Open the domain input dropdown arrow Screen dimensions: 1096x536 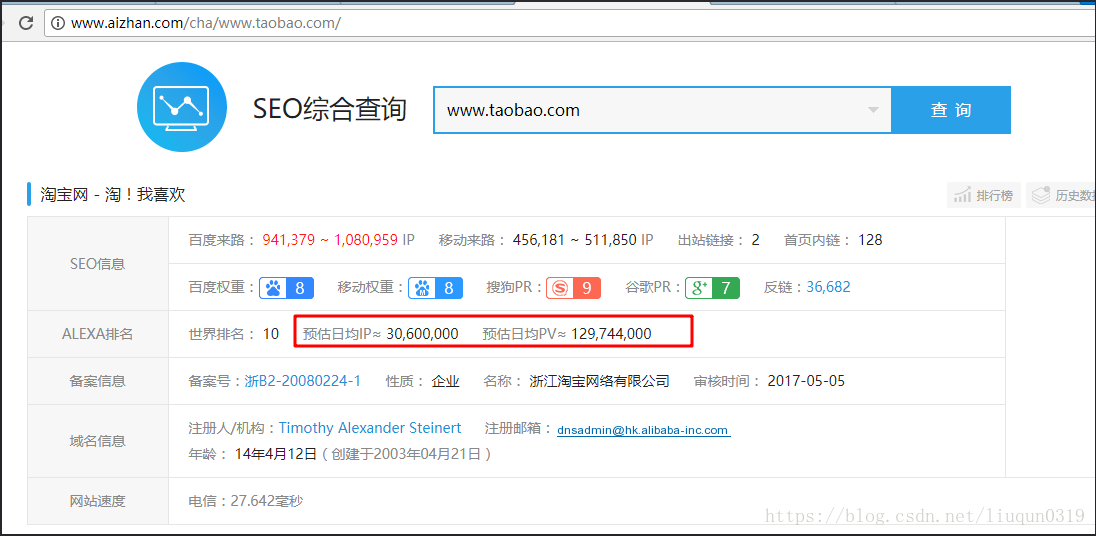pyautogui.click(x=872, y=110)
